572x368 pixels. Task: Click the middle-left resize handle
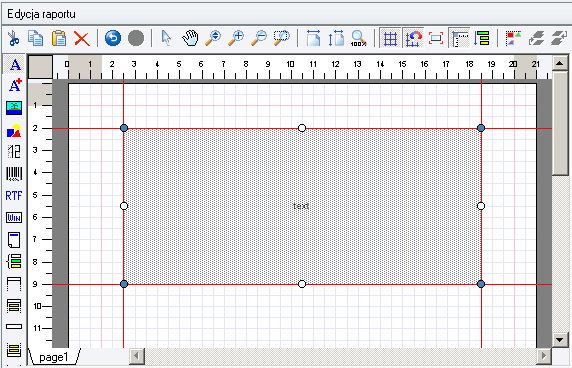pyautogui.click(x=124, y=206)
